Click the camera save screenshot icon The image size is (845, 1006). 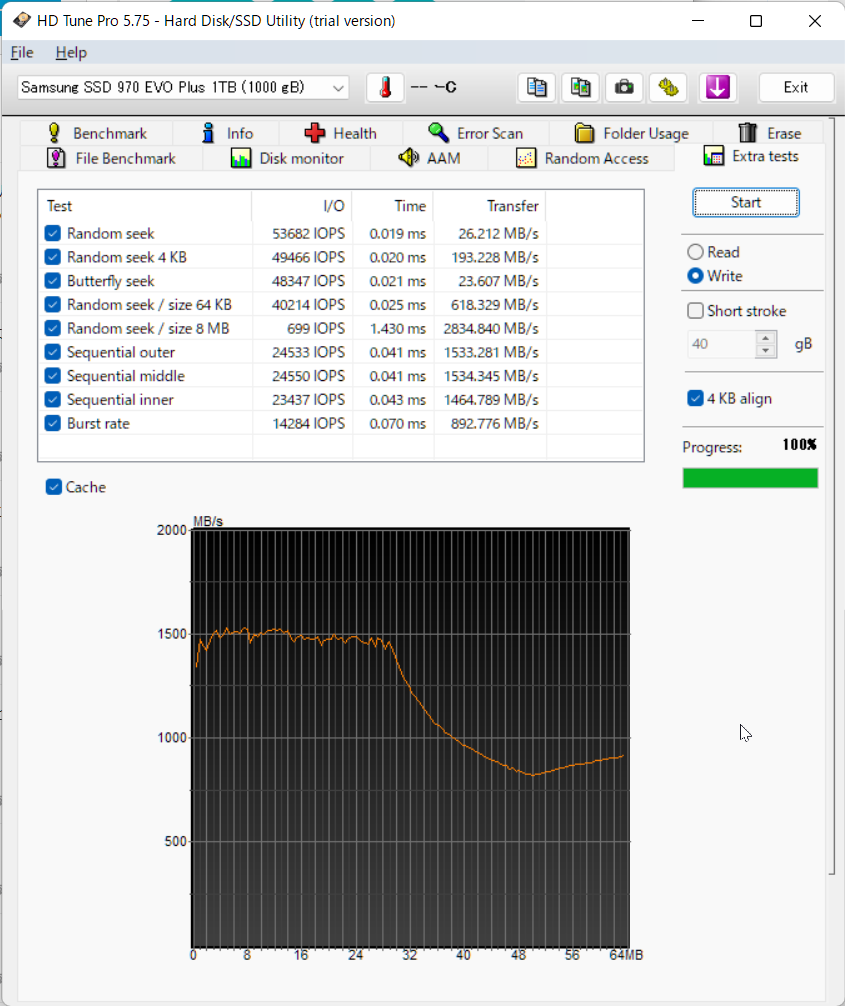[x=624, y=87]
